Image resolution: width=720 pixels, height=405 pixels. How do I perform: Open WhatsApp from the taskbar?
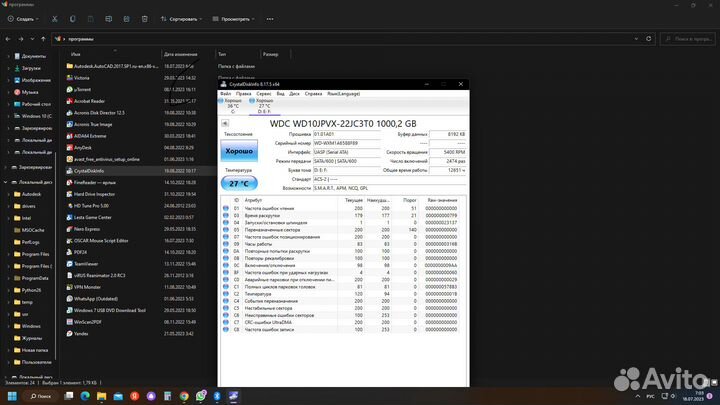201,396
